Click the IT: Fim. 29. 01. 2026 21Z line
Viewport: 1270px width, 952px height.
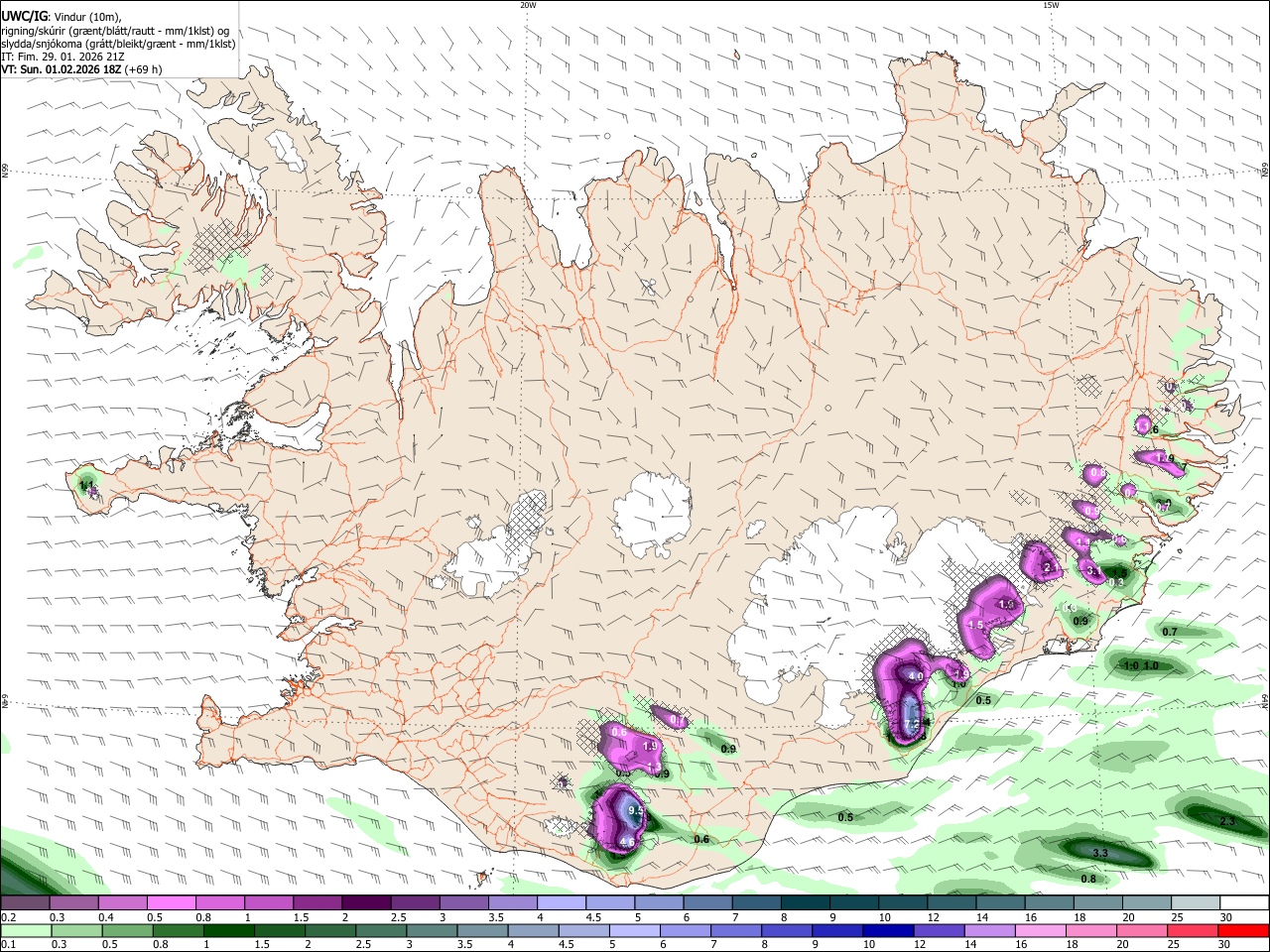point(63,57)
